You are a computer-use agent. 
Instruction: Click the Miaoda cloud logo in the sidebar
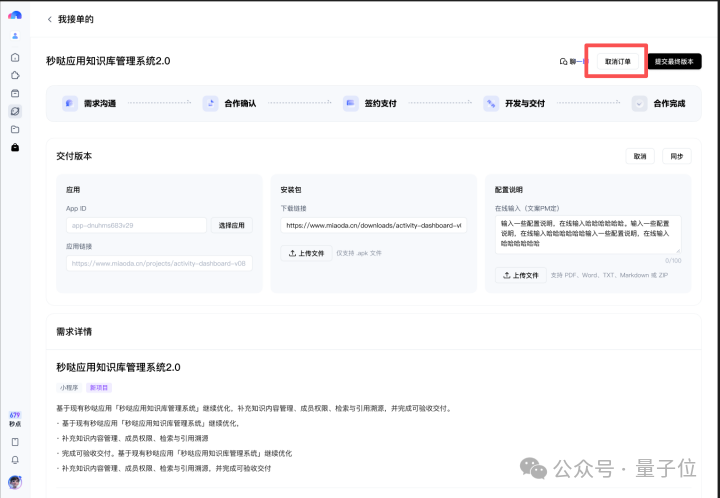15,15
